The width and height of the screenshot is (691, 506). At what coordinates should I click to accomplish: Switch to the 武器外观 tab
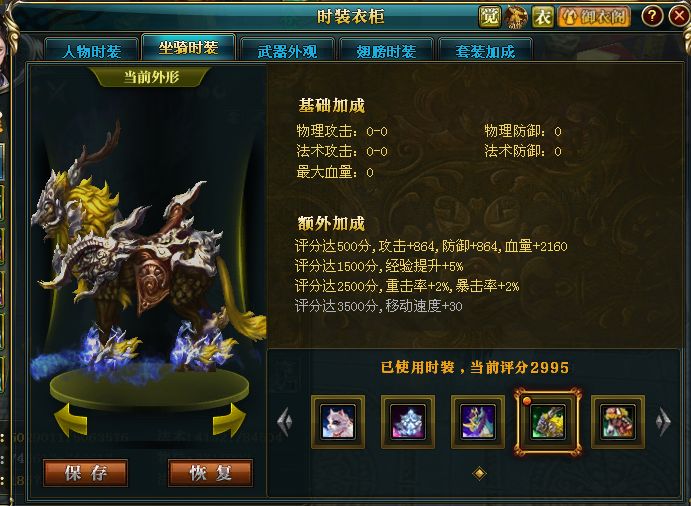pyautogui.click(x=287, y=50)
